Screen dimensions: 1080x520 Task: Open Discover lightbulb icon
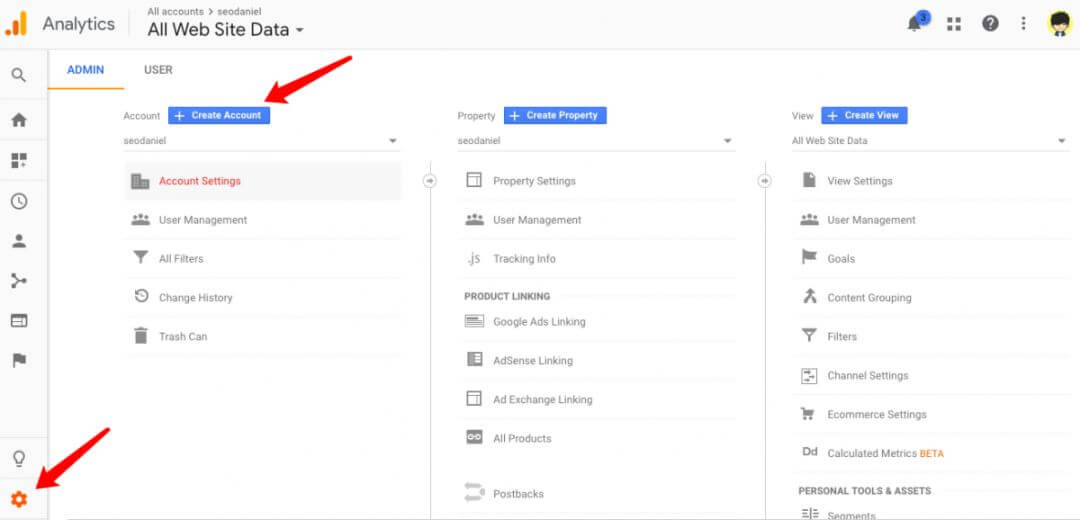19,458
